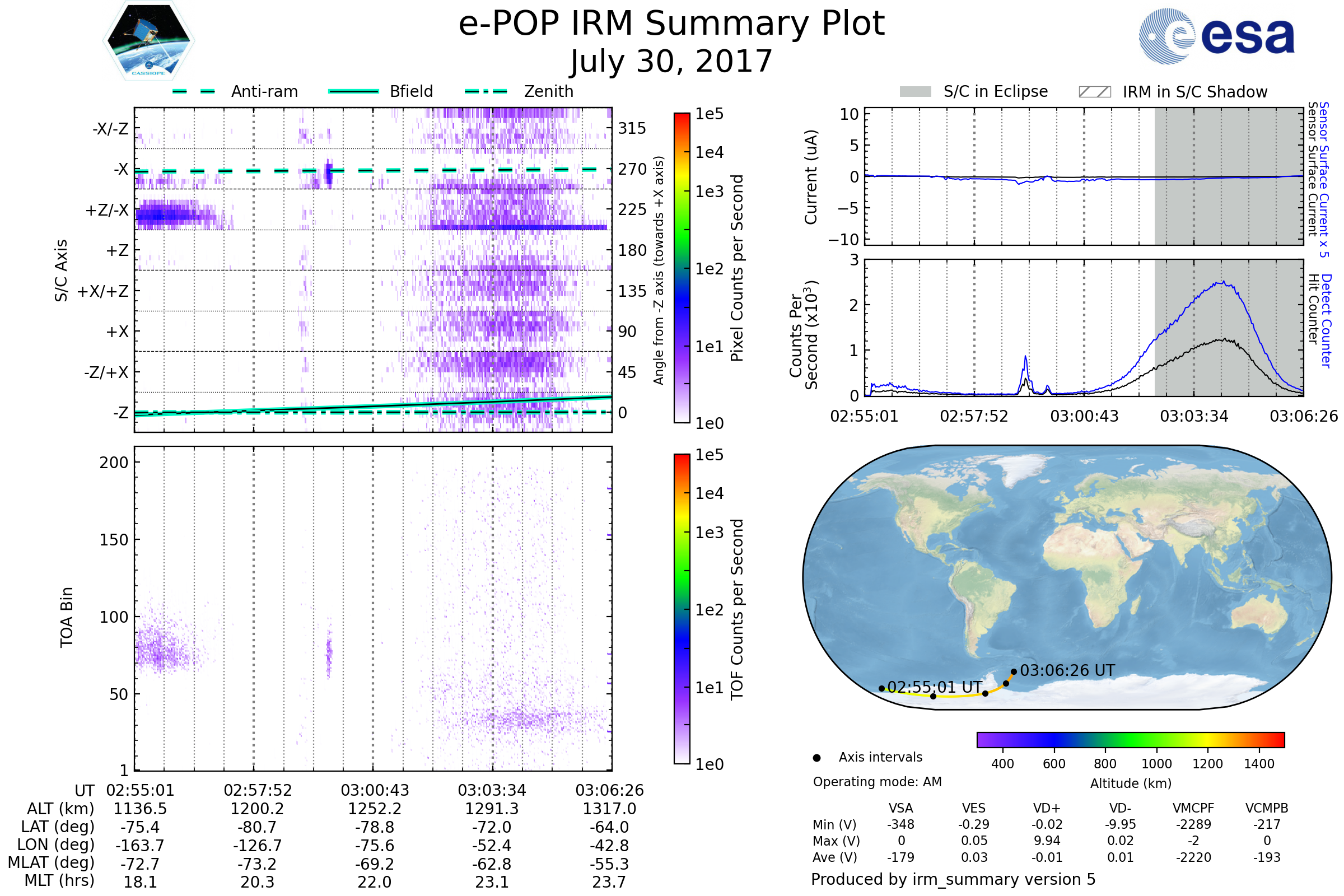Click the 02:55:01 UT label on map
The width and height of the screenshot is (1344, 896).
(x=934, y=687)
